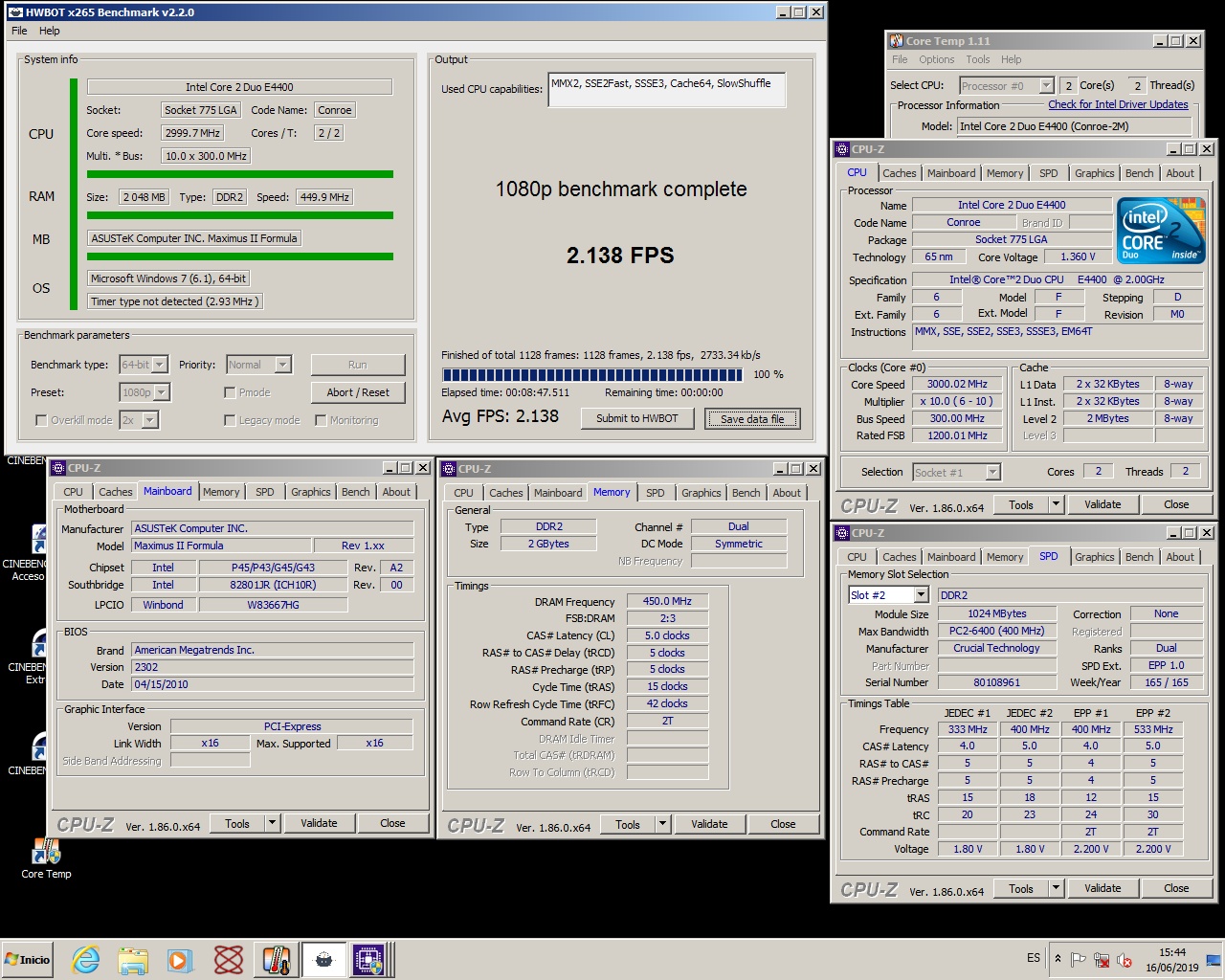This screenshot has height=980, width=1225.
Task: Switch to CPU-Z chip taskbar icon
Action: (368, 959)
